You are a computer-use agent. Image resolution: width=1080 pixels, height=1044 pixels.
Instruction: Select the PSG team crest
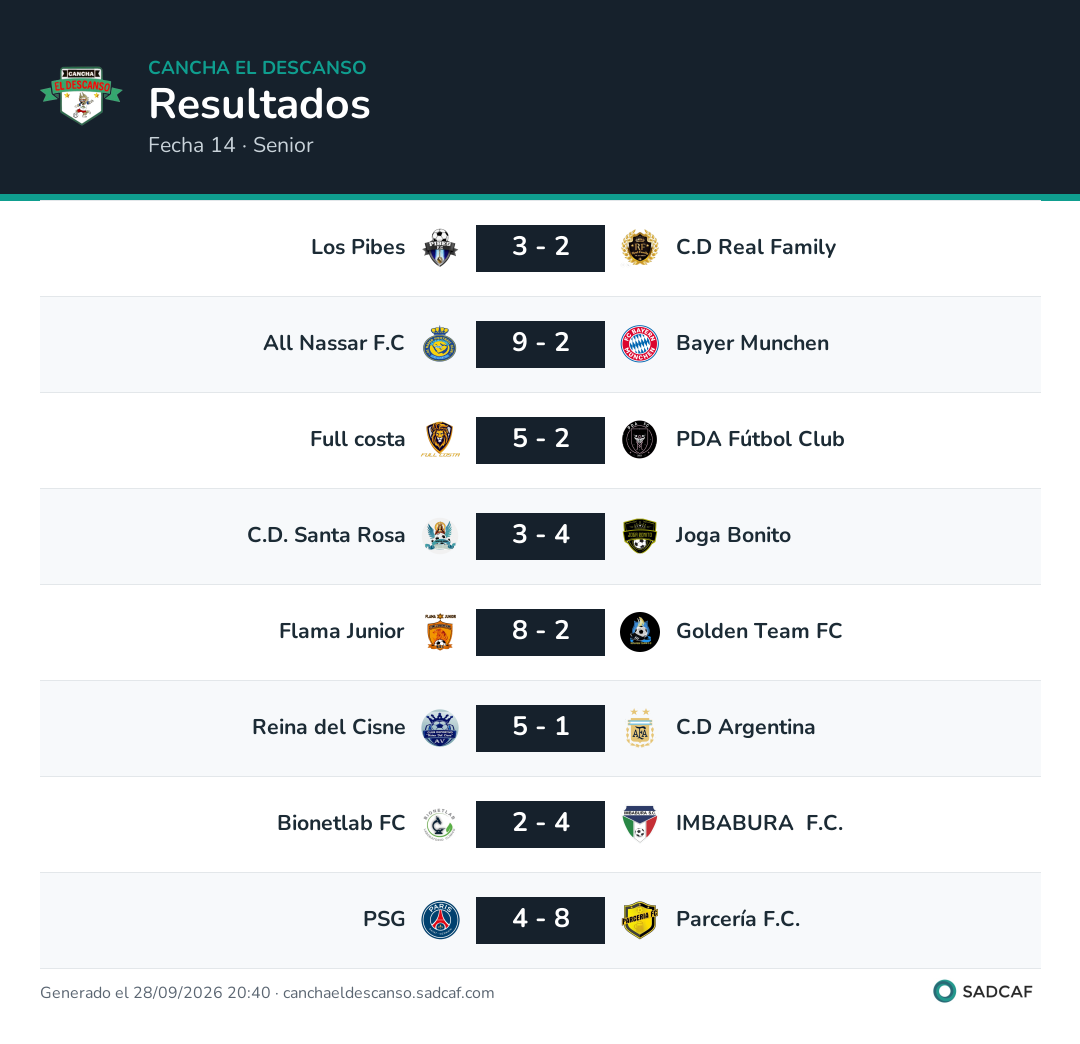(439, 920)
